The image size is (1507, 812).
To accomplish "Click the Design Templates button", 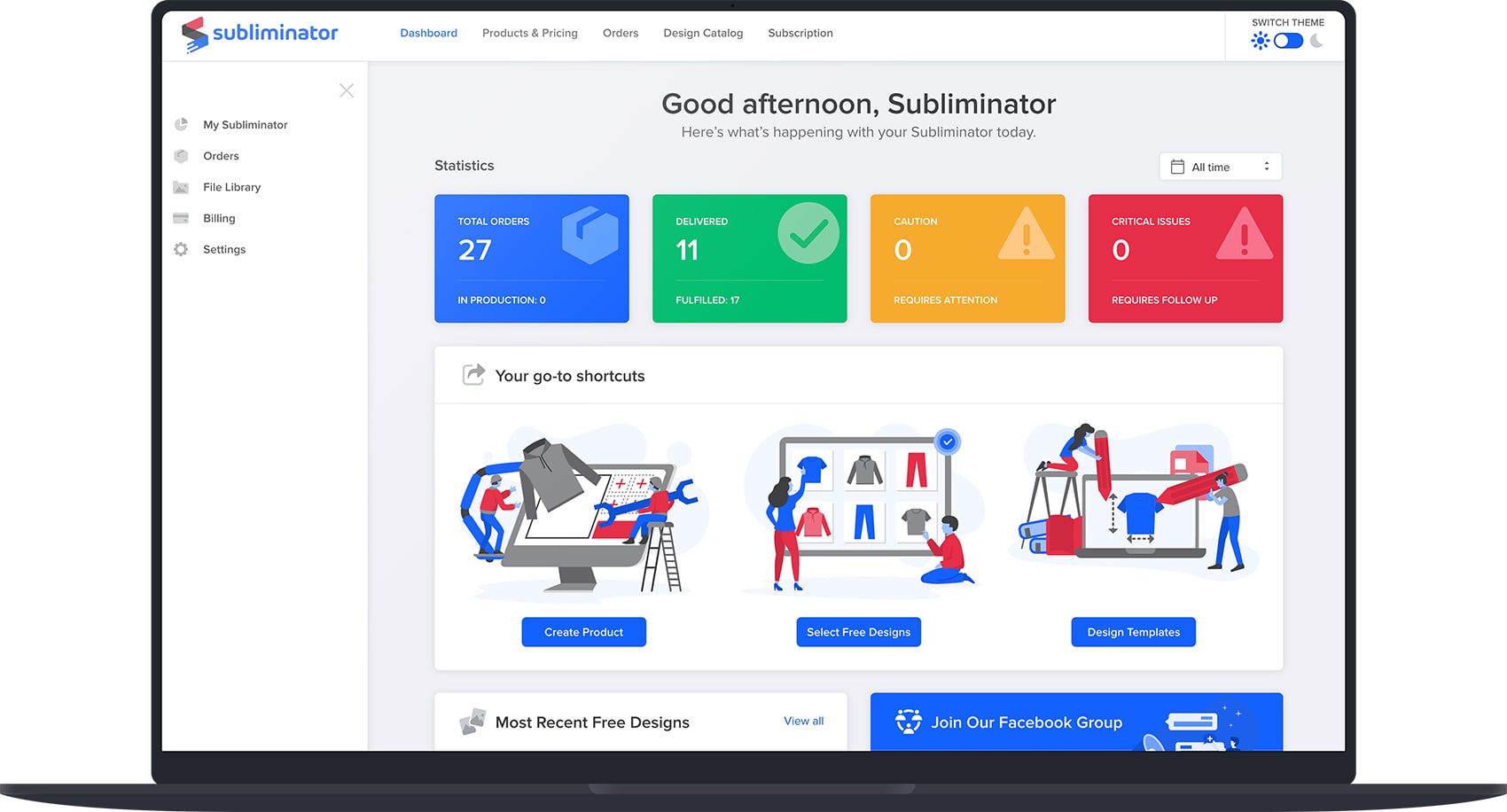I will pos(1133,632).
